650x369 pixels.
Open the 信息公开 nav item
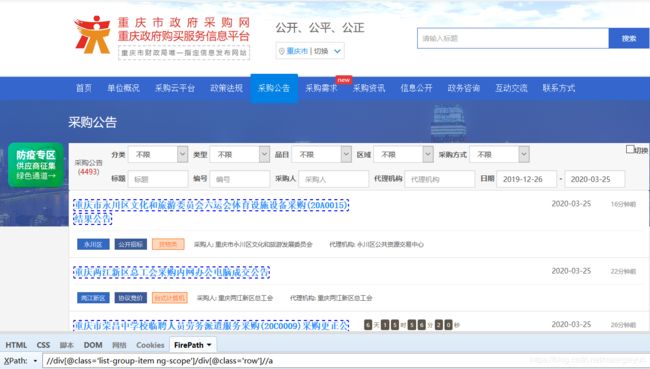click(416, 88)
